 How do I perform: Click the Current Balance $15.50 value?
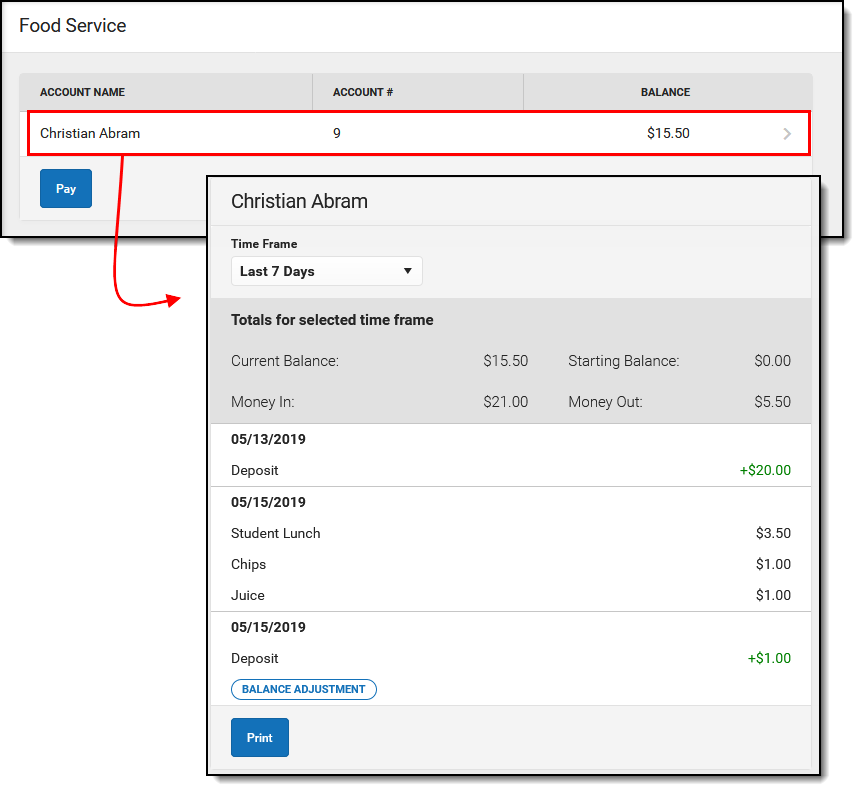(505, 361)
